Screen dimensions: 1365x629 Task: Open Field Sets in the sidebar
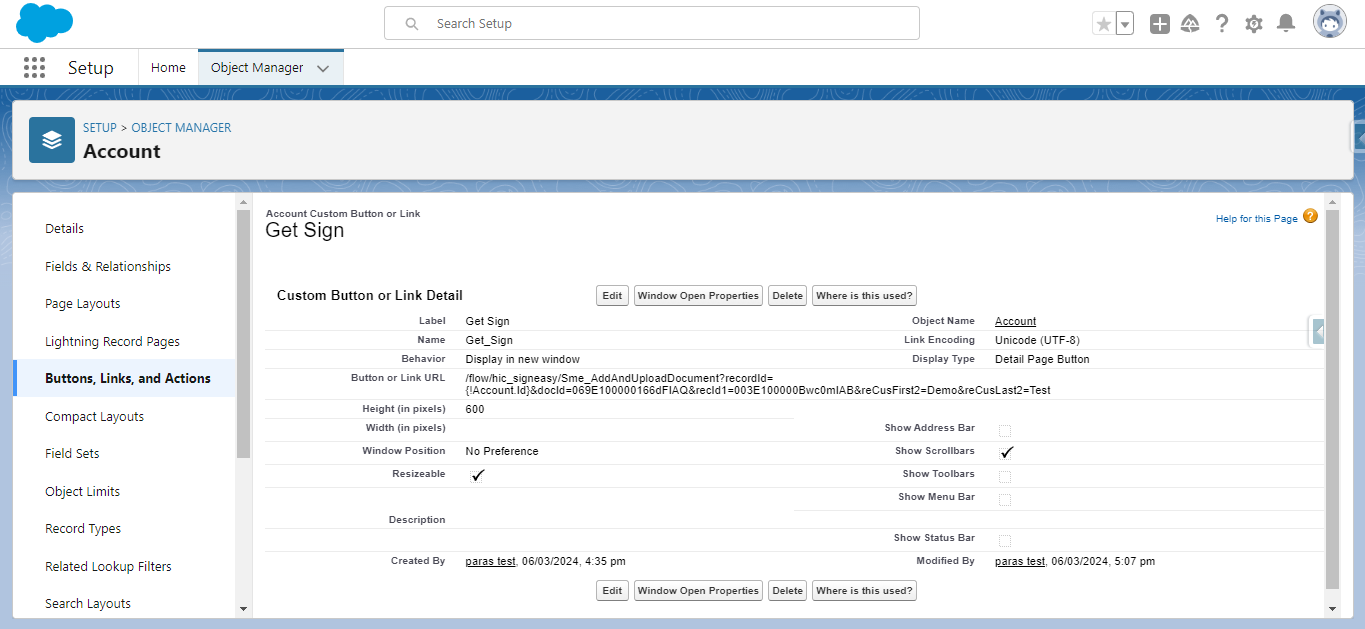coord(73,454)
